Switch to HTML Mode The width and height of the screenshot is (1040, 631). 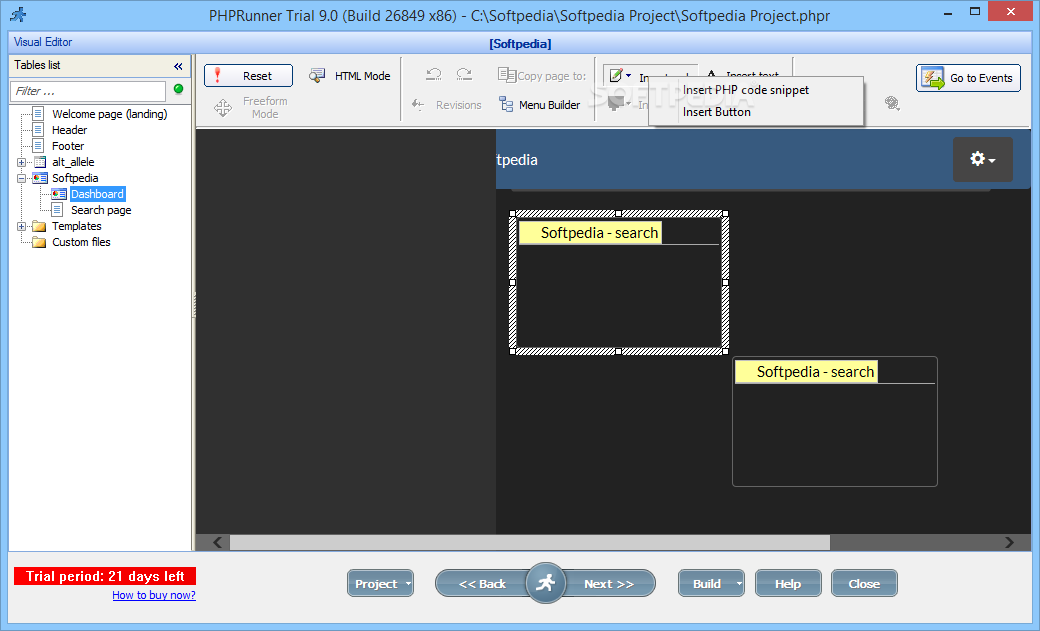350,76
